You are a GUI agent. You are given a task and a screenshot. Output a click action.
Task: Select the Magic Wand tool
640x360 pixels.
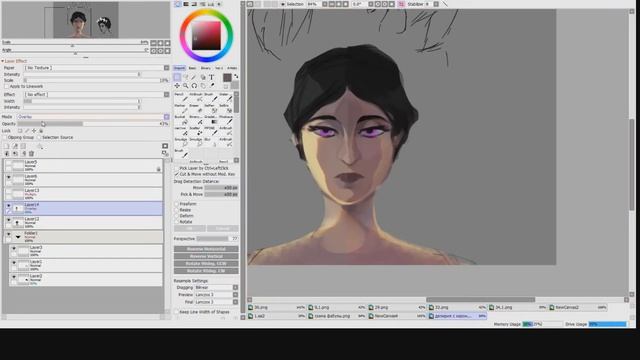[x=194, y=77]
